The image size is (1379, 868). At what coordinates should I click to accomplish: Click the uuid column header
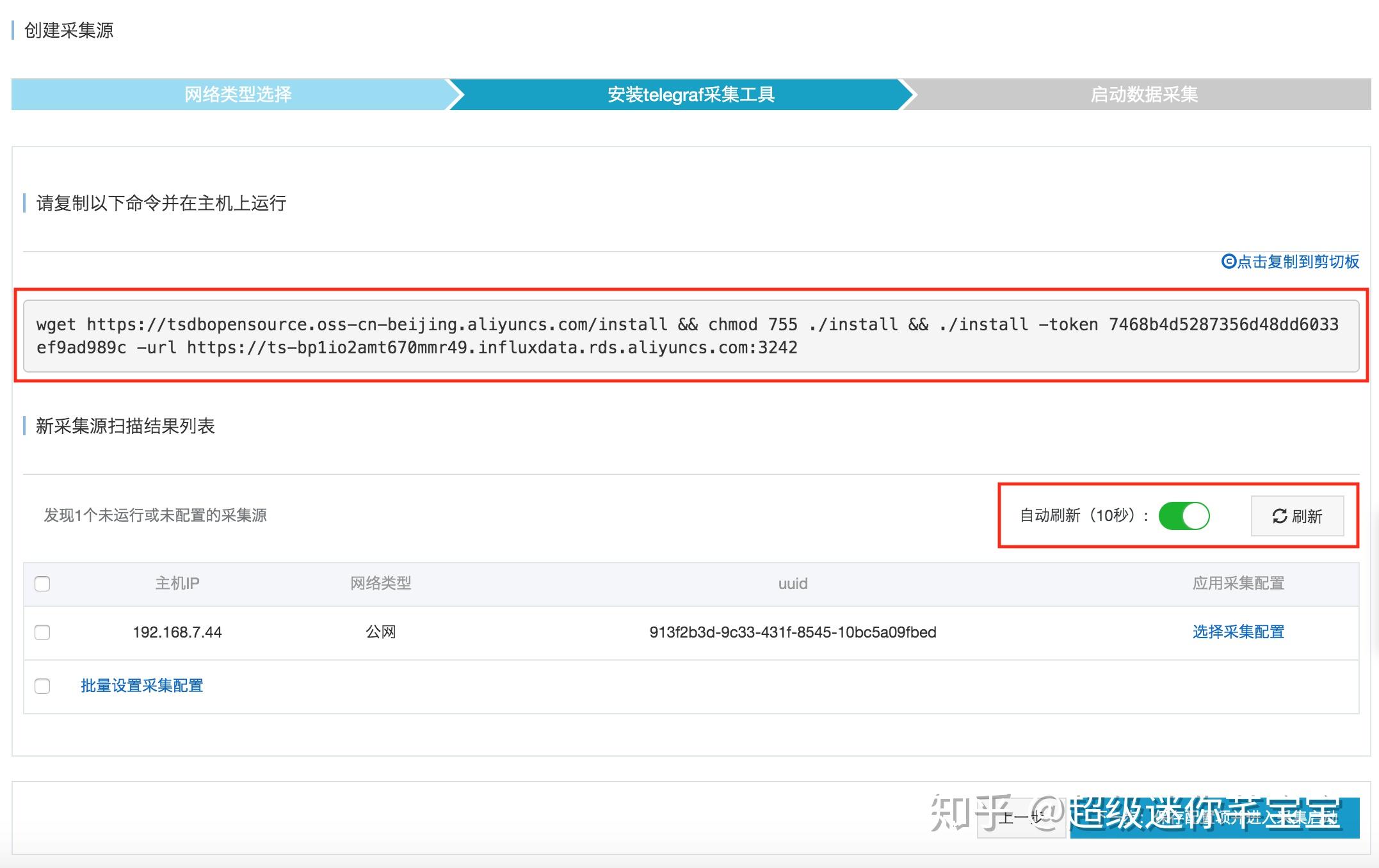(x=793, y=584)
